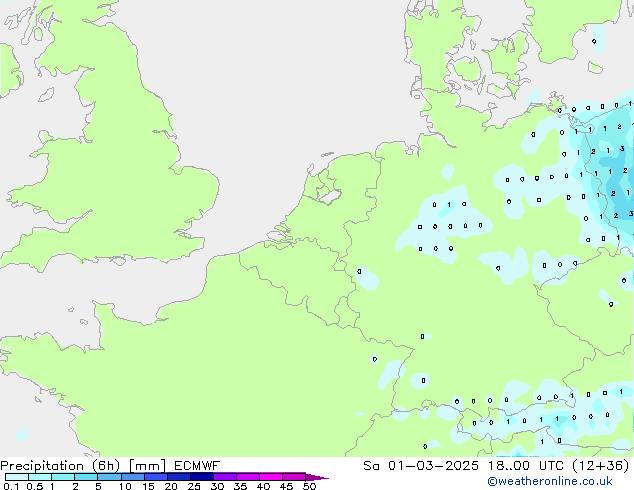Click the date "01-03-2025" text

[x=433, y=466]
